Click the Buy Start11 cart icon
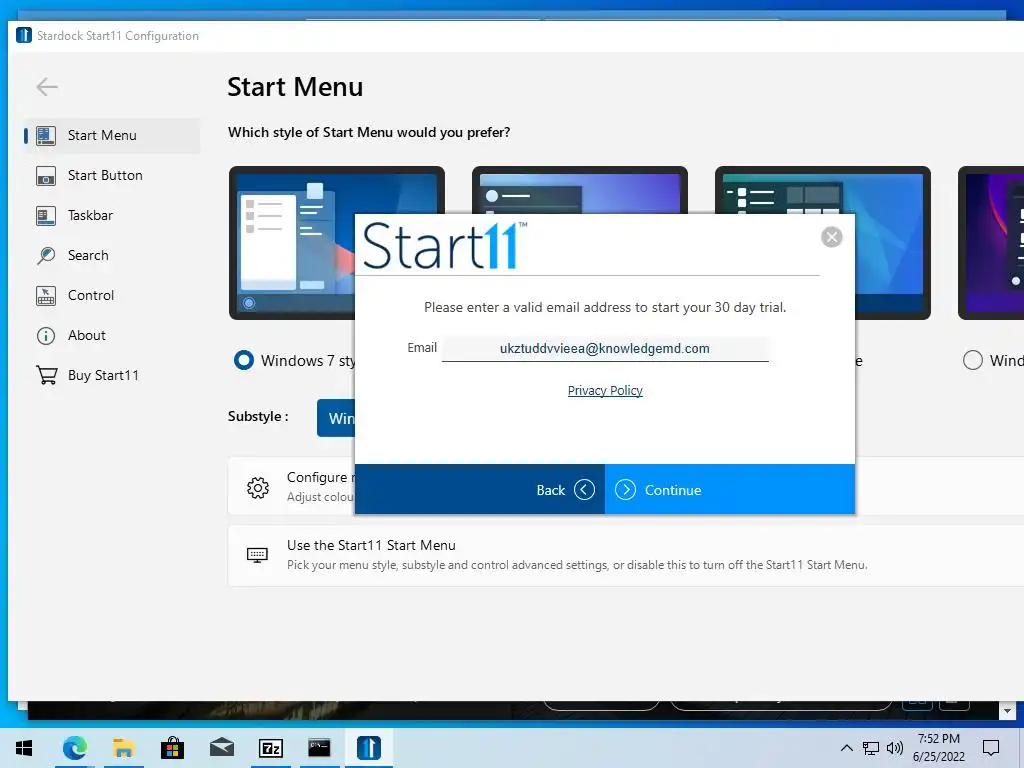This screenshot has height=768, width=1024. 46,375
